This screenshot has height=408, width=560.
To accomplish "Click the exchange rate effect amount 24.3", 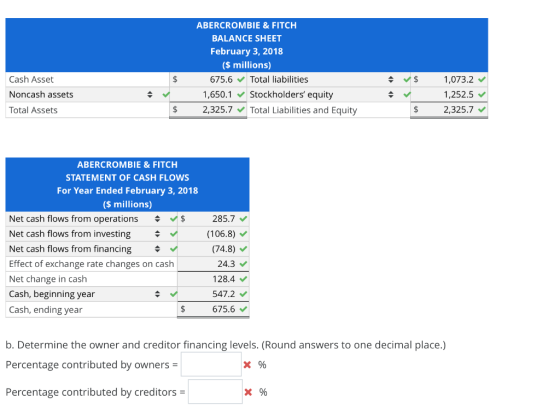I will point(213,264).
